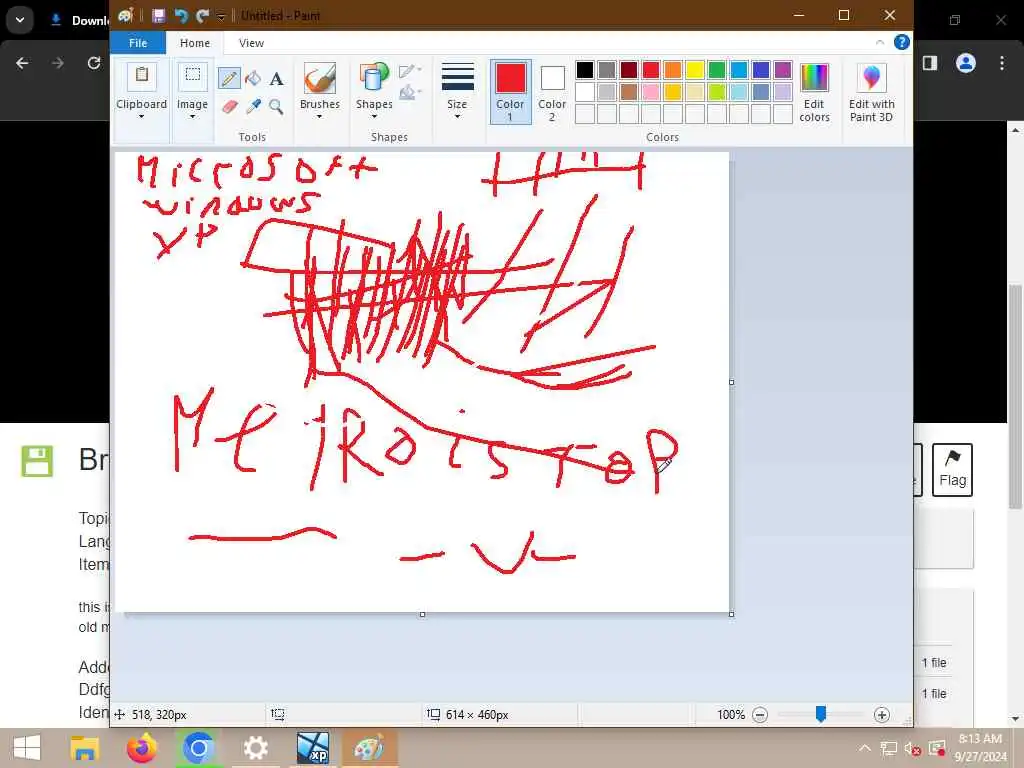Viewport: 1024px width, 768px height.
Task: Select the Eraser tool
Action: click(x=229, y=106)
